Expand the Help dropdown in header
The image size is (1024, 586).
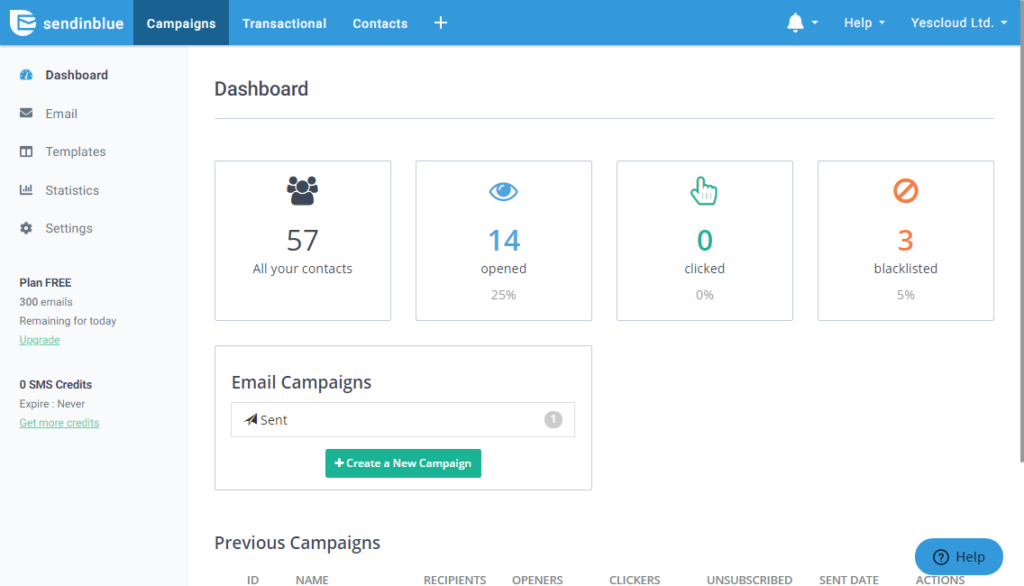click(864, 23)
